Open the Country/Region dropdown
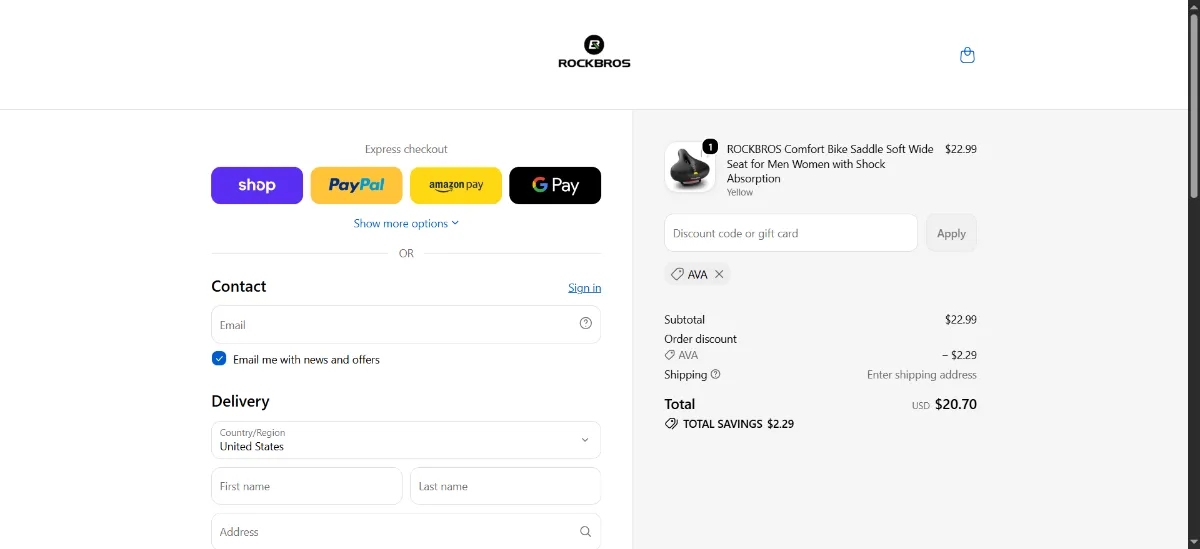Viewport: 1200px width, 549px height. coord(406,440)
